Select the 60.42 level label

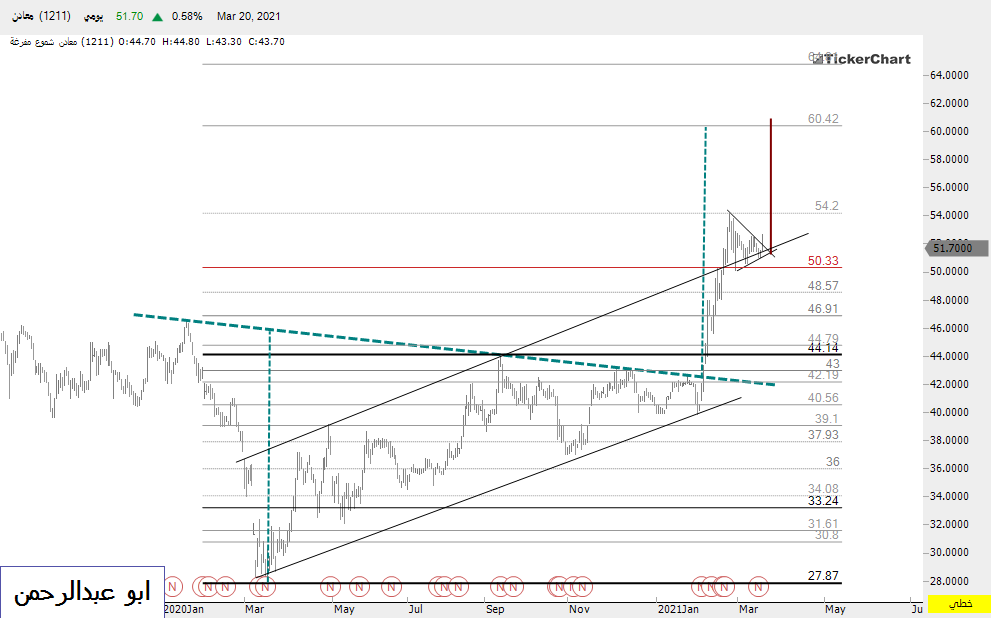(823, 119)
